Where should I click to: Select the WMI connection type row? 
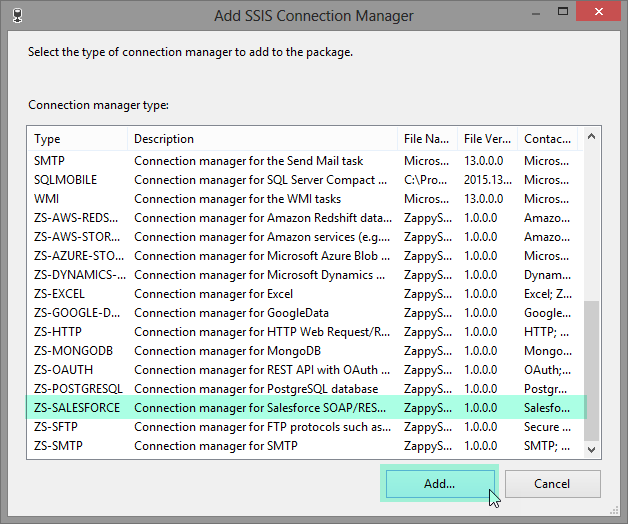click(306, 199)
